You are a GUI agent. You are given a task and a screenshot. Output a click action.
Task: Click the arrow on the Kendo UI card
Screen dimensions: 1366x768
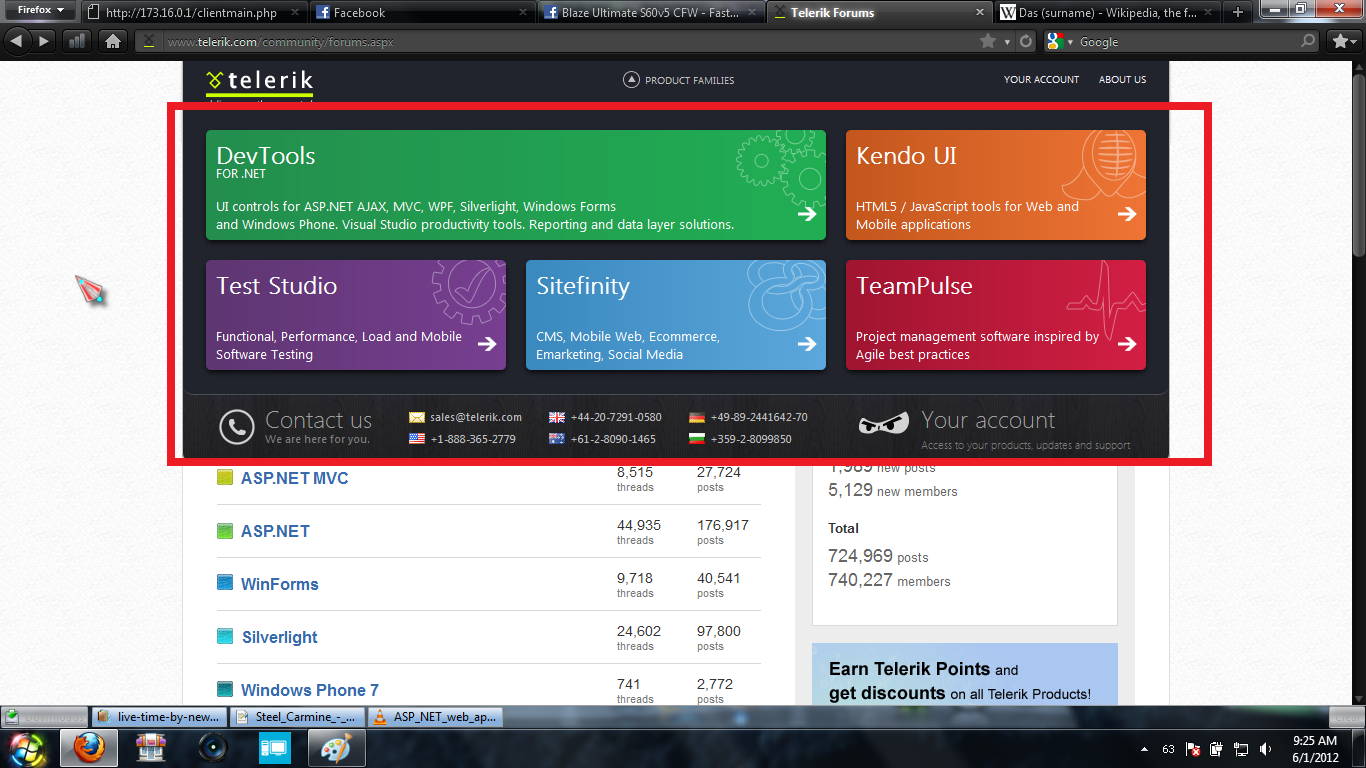(x=1127, y=213)
